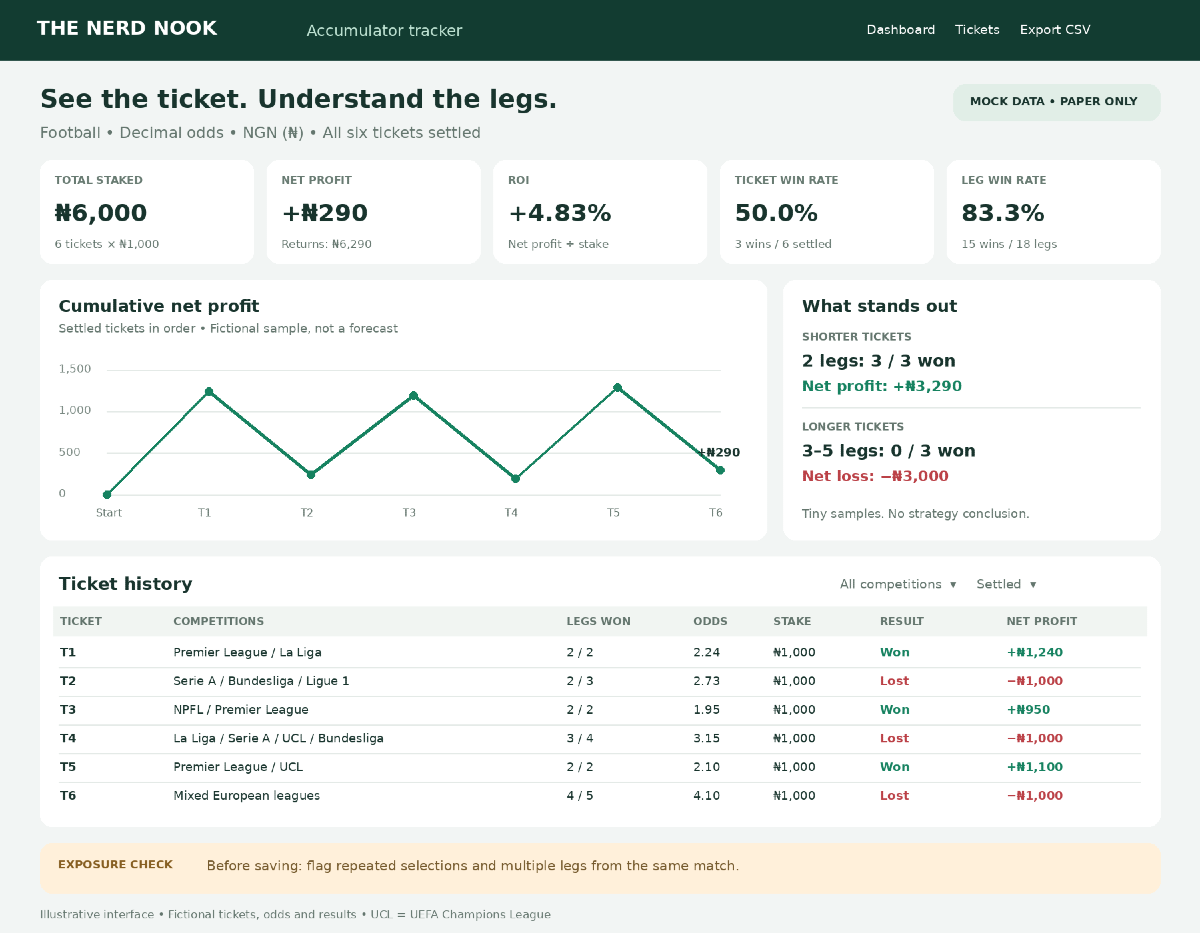Click the '3–5 legs: 0 / 3 won' line
Screen dimensions: 1200x933
(889, 451)
